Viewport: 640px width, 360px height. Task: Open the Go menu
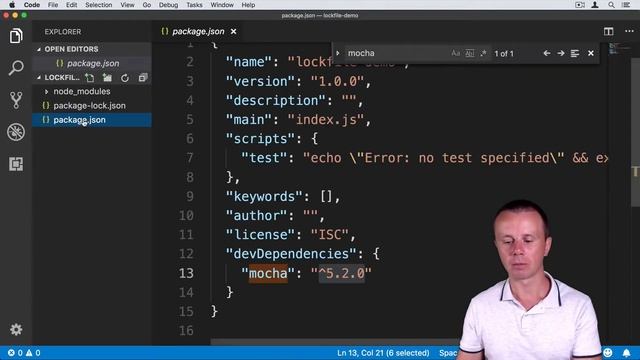point(147,5)
